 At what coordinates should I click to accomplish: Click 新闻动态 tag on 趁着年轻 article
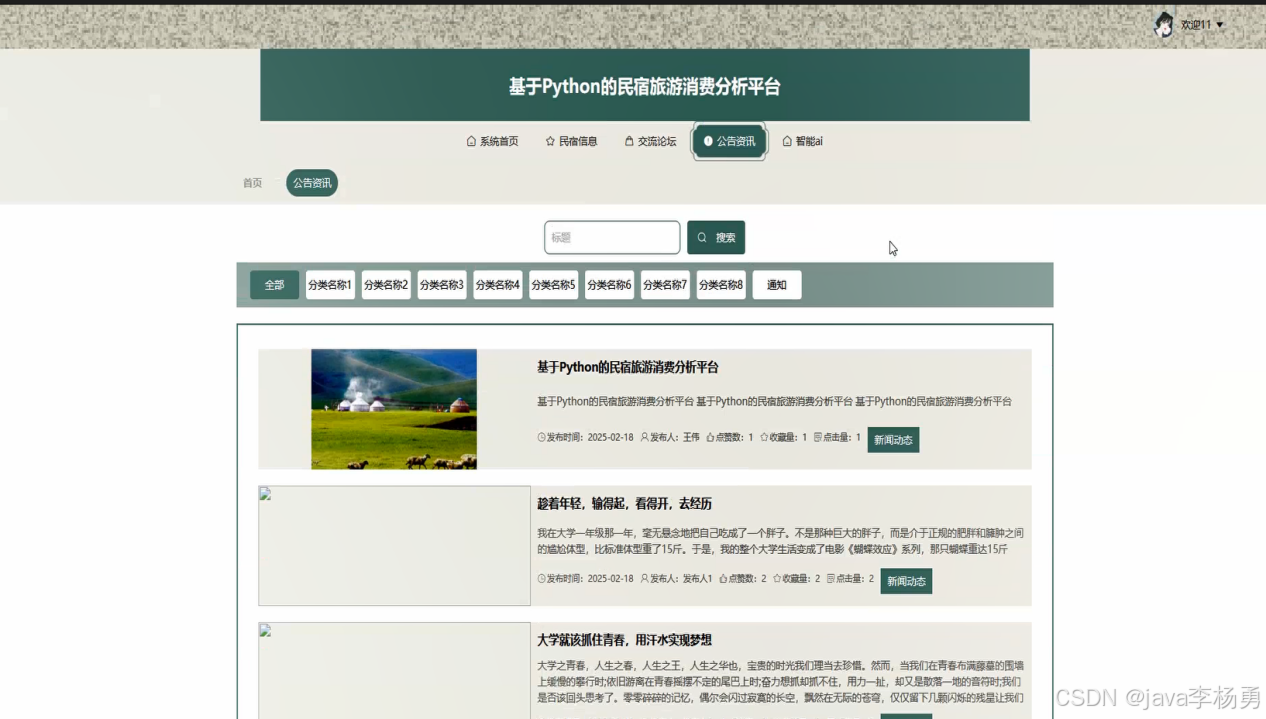tap(906, 581)
